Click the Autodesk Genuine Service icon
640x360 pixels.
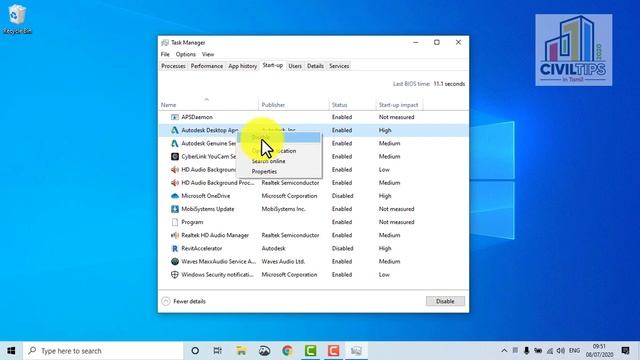[175, 143]
